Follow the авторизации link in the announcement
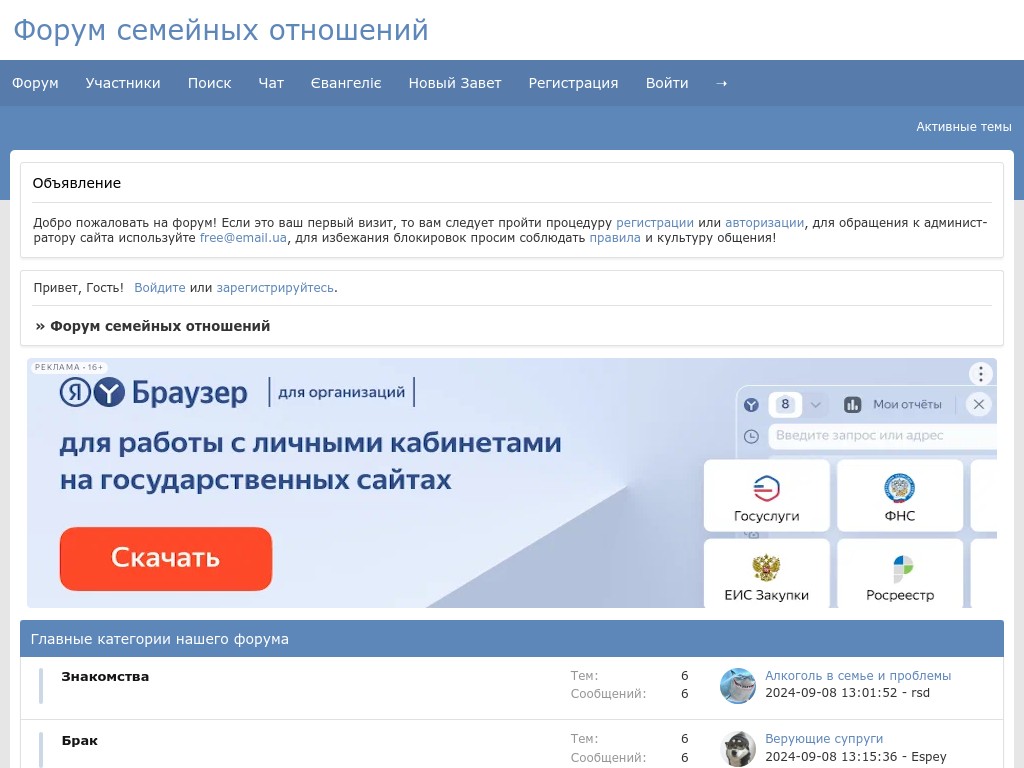Image resolution: width=1024 pixels, height=768 pixels. click(x=764, y=223)
